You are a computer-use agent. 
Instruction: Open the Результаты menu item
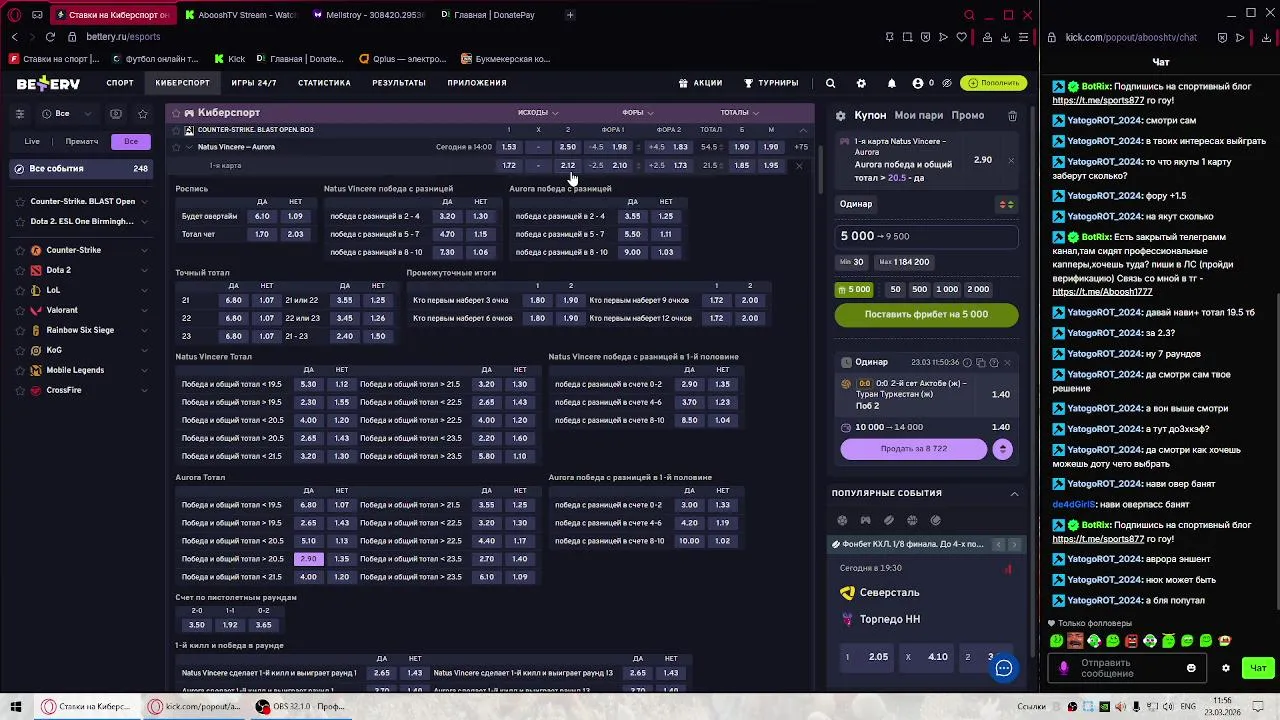coord(399,83)
